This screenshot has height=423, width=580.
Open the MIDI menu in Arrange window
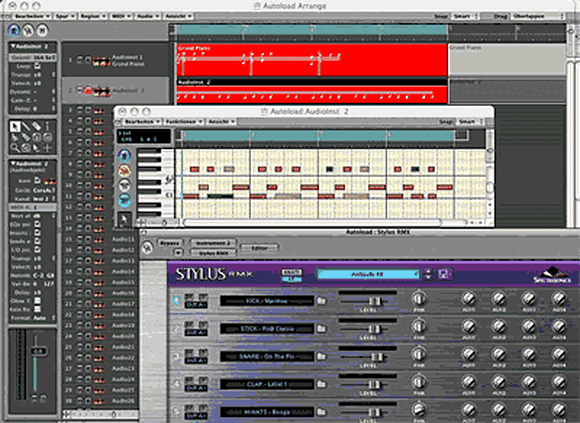click(121, 16)
